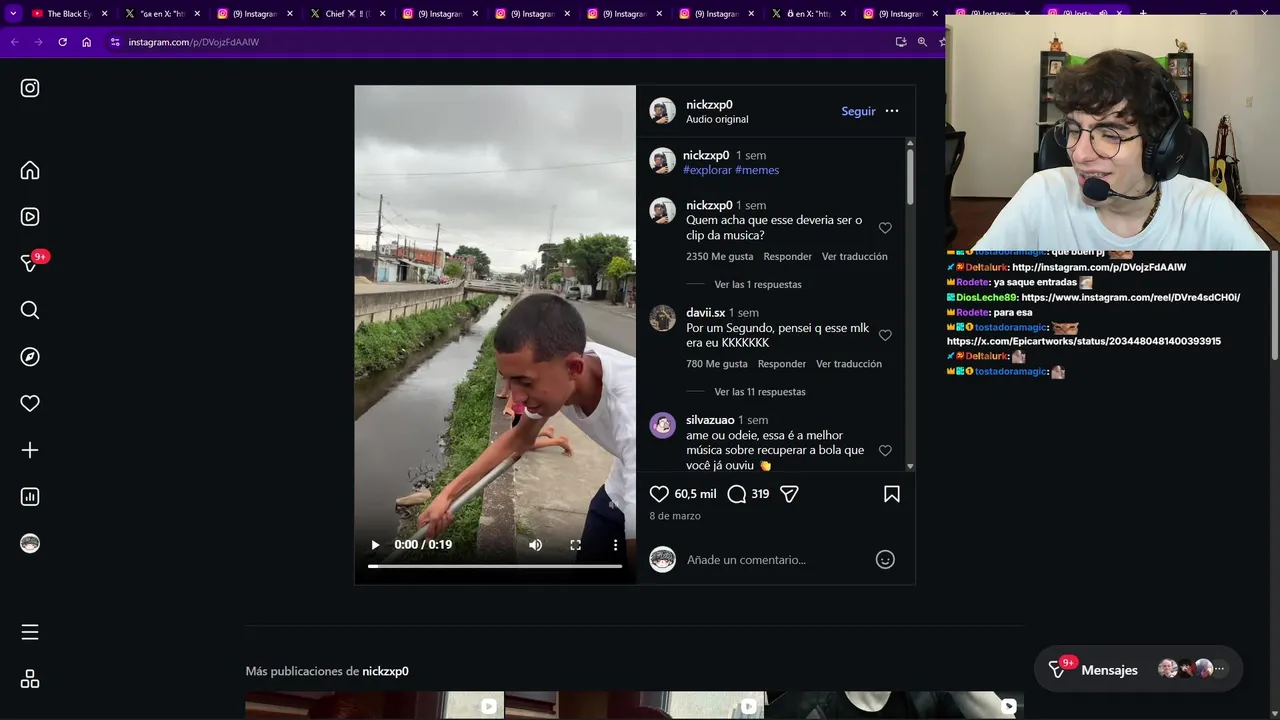Translate davii.sx's comment

pyautogui.click(x=848, y=364)
